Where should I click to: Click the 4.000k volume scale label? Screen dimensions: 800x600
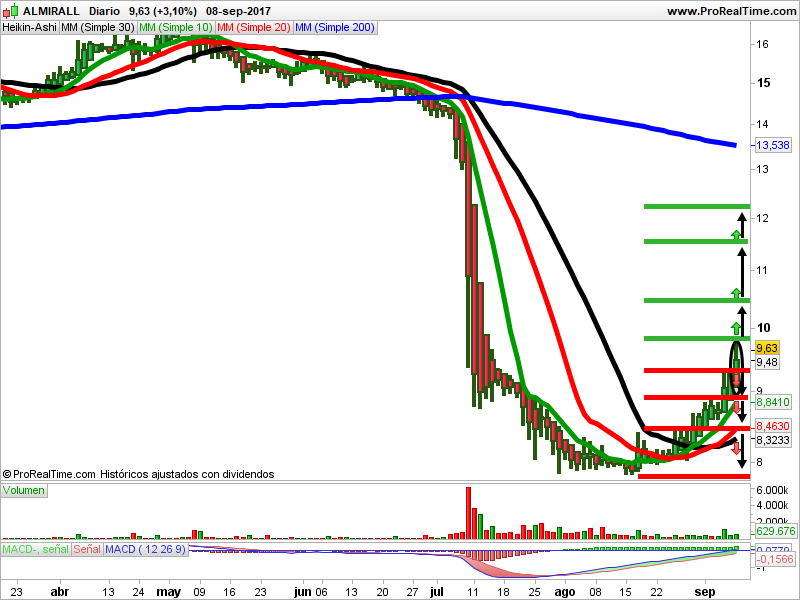[x=772, y=505]
